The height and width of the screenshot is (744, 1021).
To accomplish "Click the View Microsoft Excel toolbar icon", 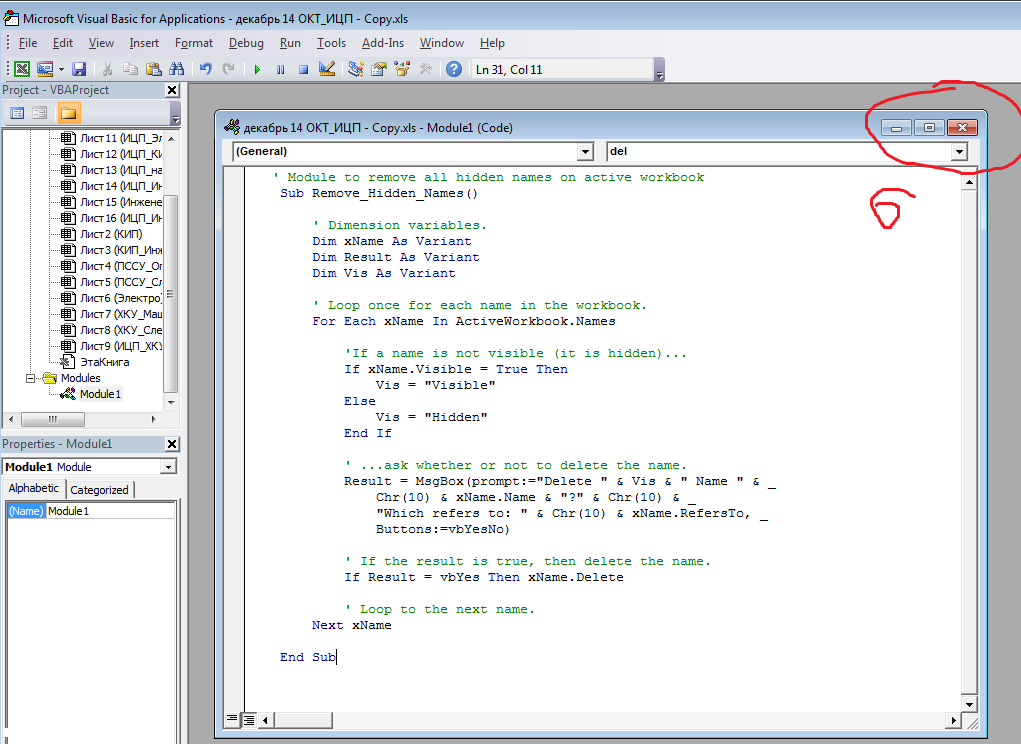I will pos(20,69).
